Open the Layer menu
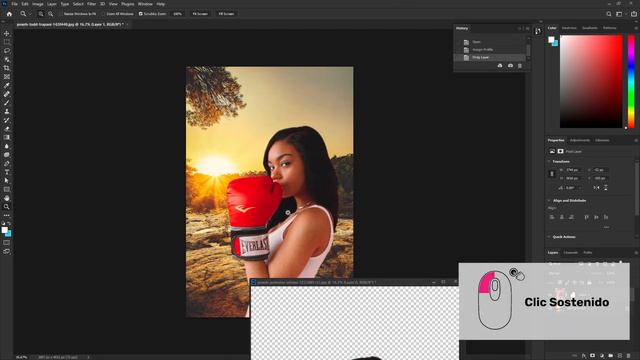The image size is (640, 360). coord(52,4)
